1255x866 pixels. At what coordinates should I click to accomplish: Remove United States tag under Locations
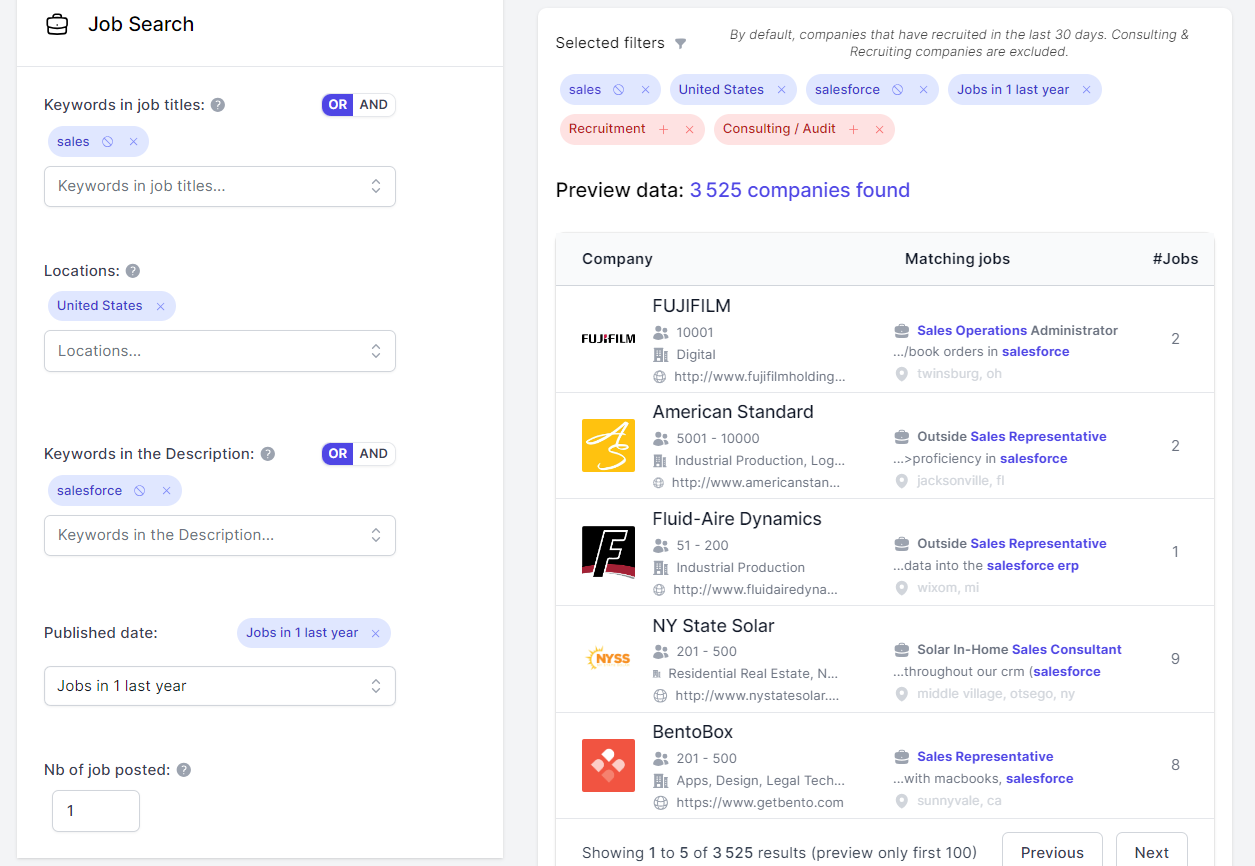click(x=160, y=306)
